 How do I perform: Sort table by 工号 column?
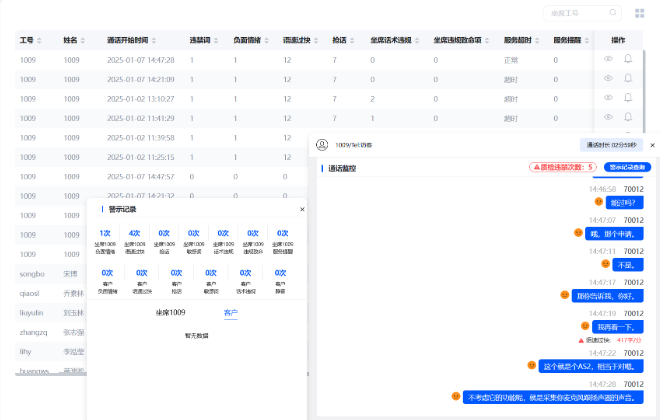pyautogui.click(x=31, y=41)
